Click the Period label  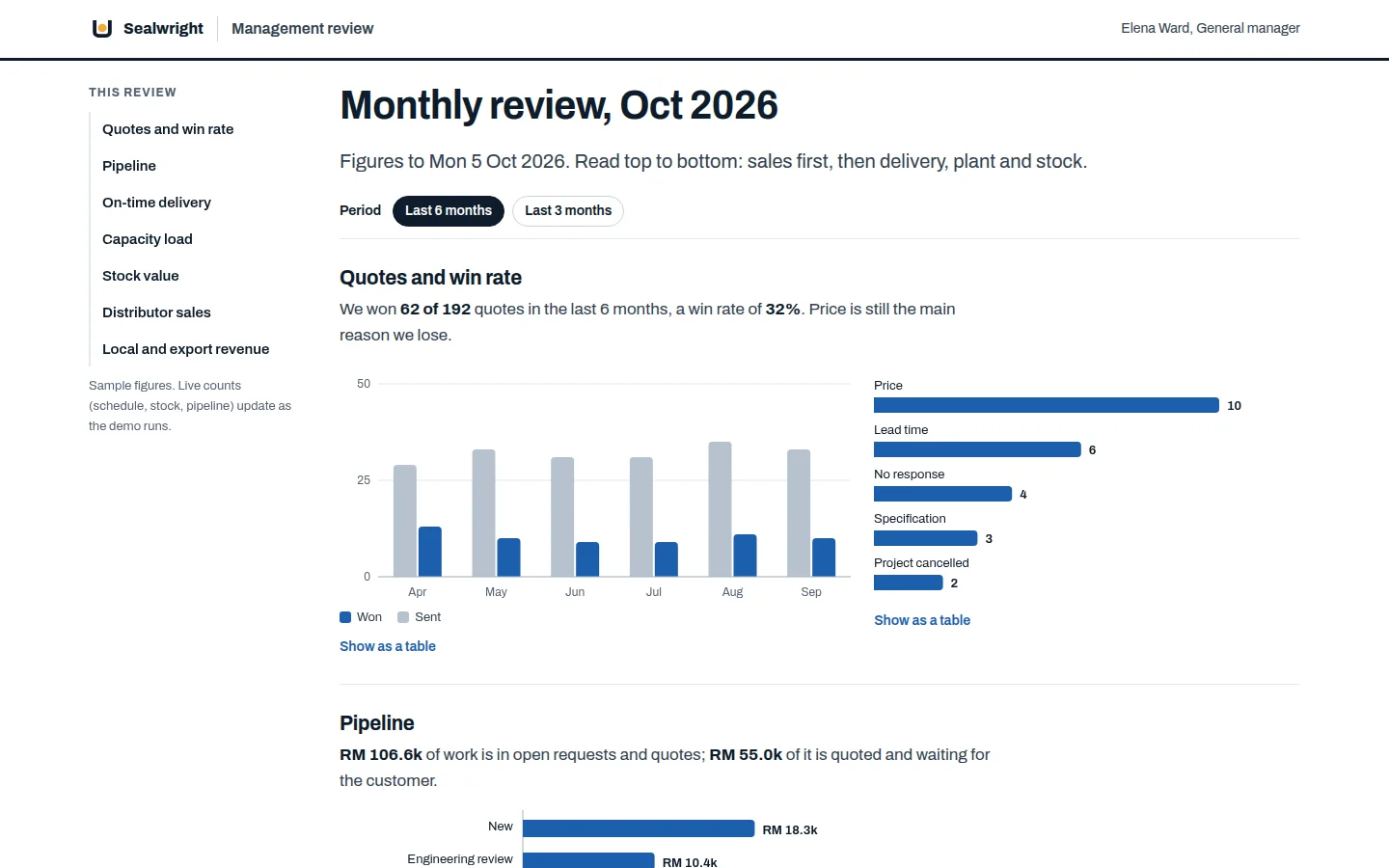click(x=360, y=210)
